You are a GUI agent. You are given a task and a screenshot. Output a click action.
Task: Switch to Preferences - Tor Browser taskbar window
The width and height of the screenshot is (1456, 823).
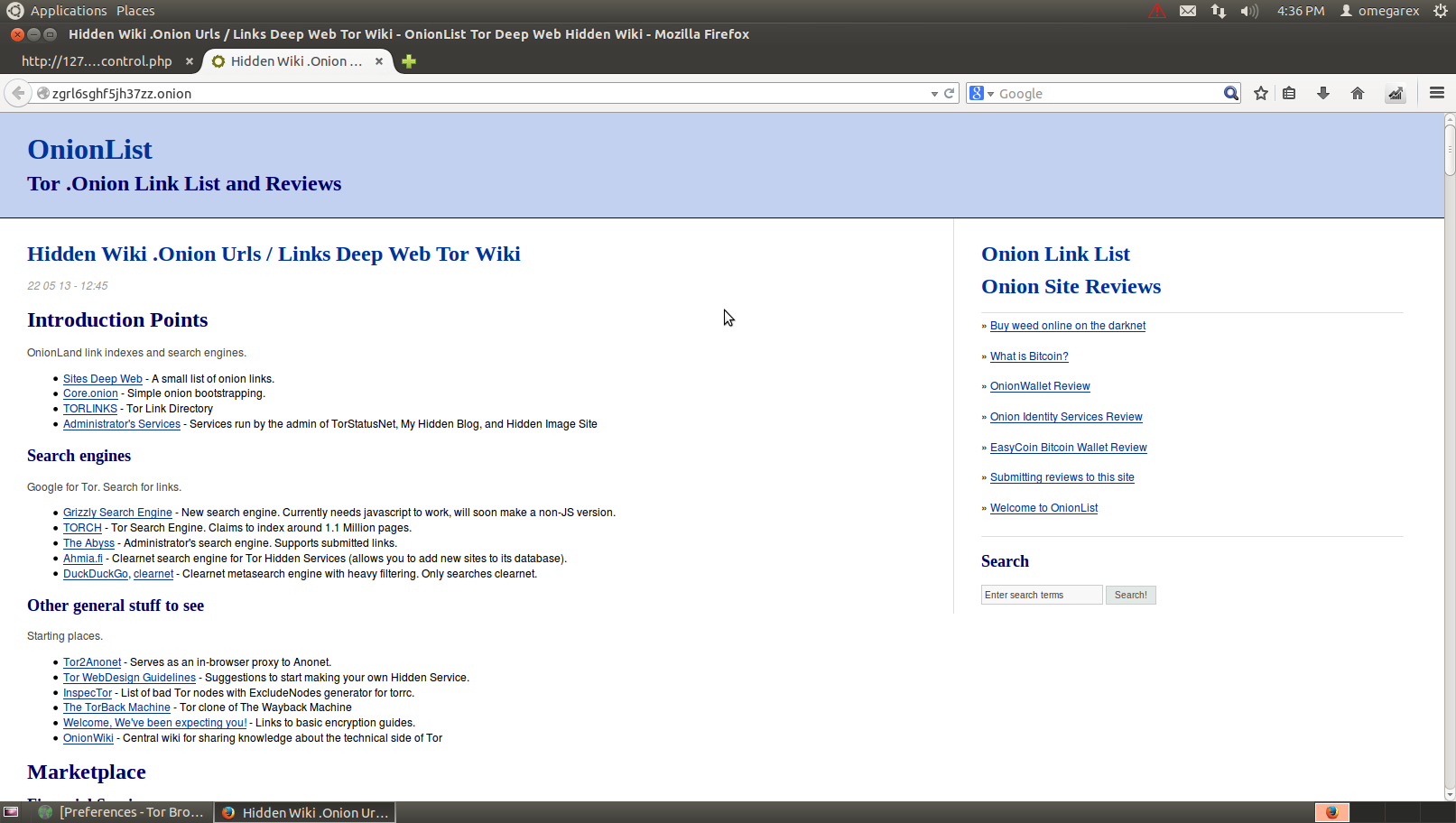121,812
